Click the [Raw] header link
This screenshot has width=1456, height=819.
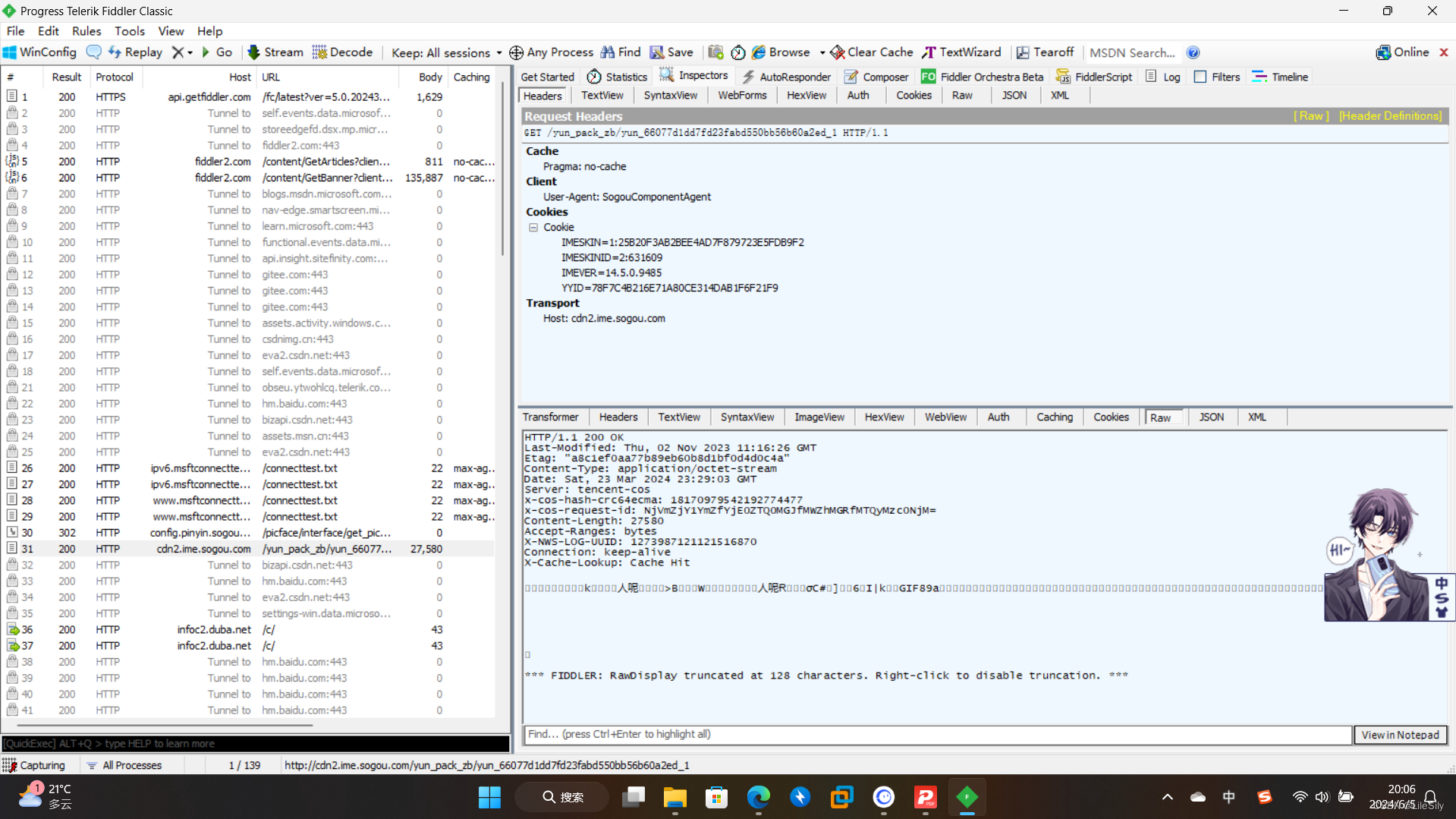1311,116
